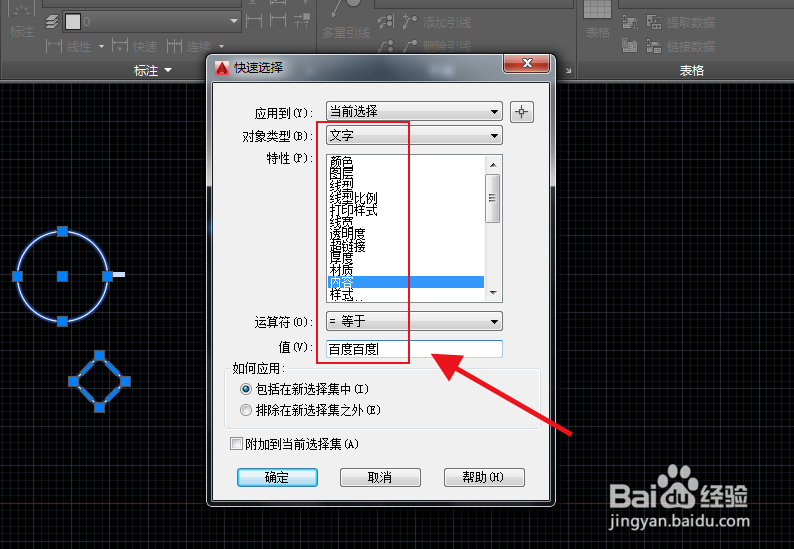Click the 链接数据 tool
The width and height of the screenshot is (794, 549).
tap(681, 47)
